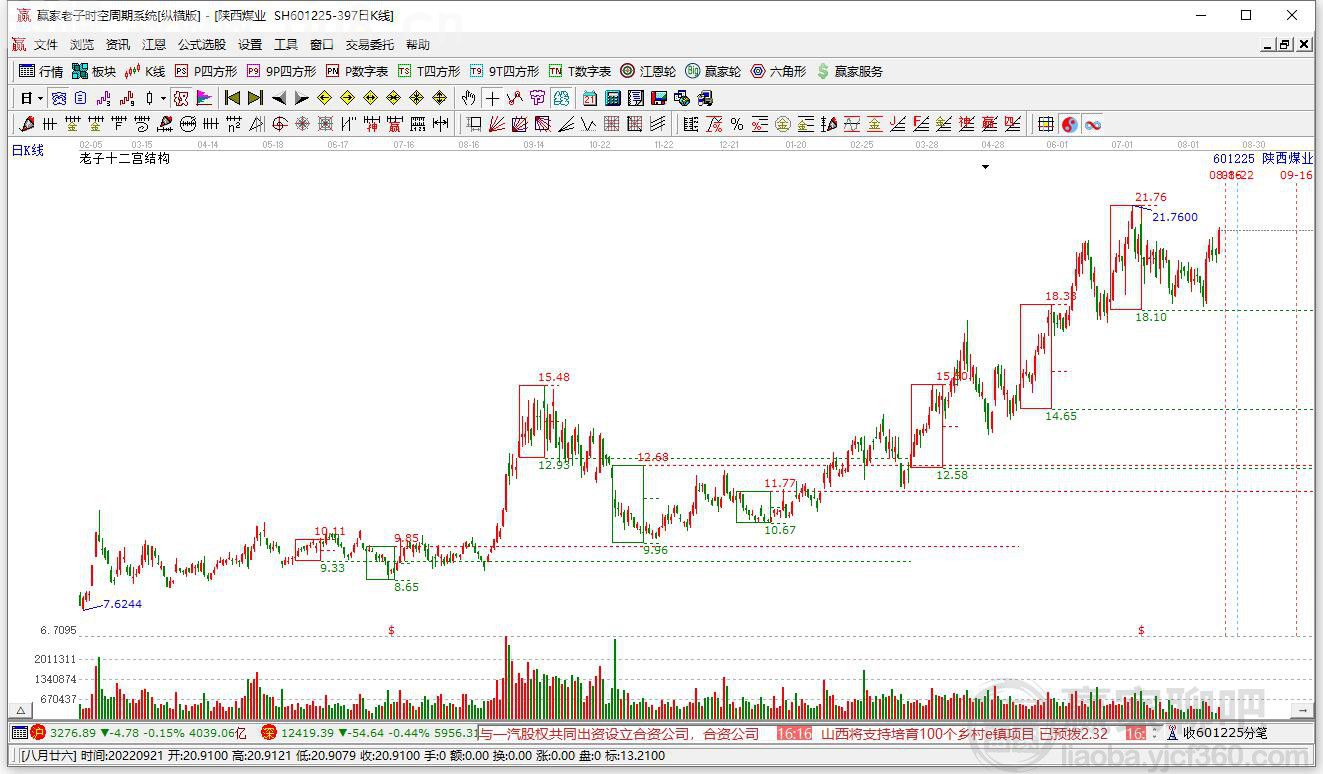1323x774 pixels.
Task: Toggle the infinity loop icon
Action: pyautogui.click(x=1092, y=124)
